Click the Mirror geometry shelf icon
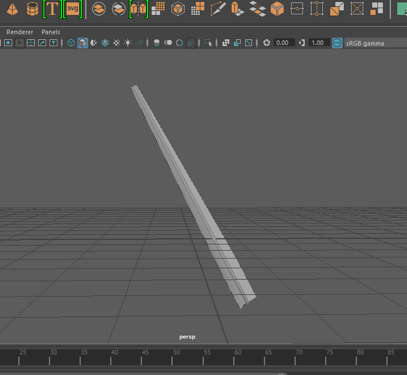The image size is (407, 375). 139,9
